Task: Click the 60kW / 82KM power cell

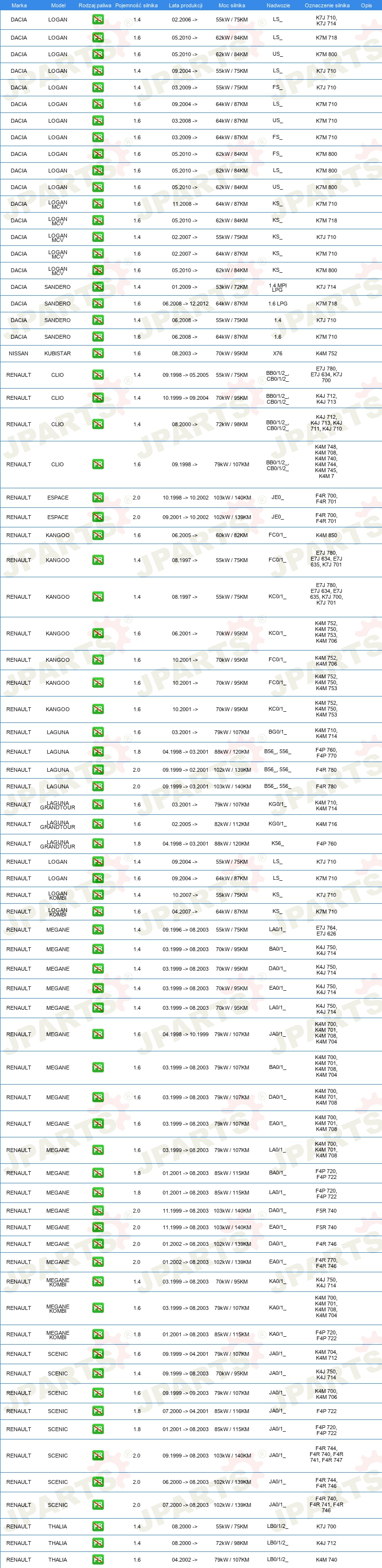Action: (x=232, y=536)
